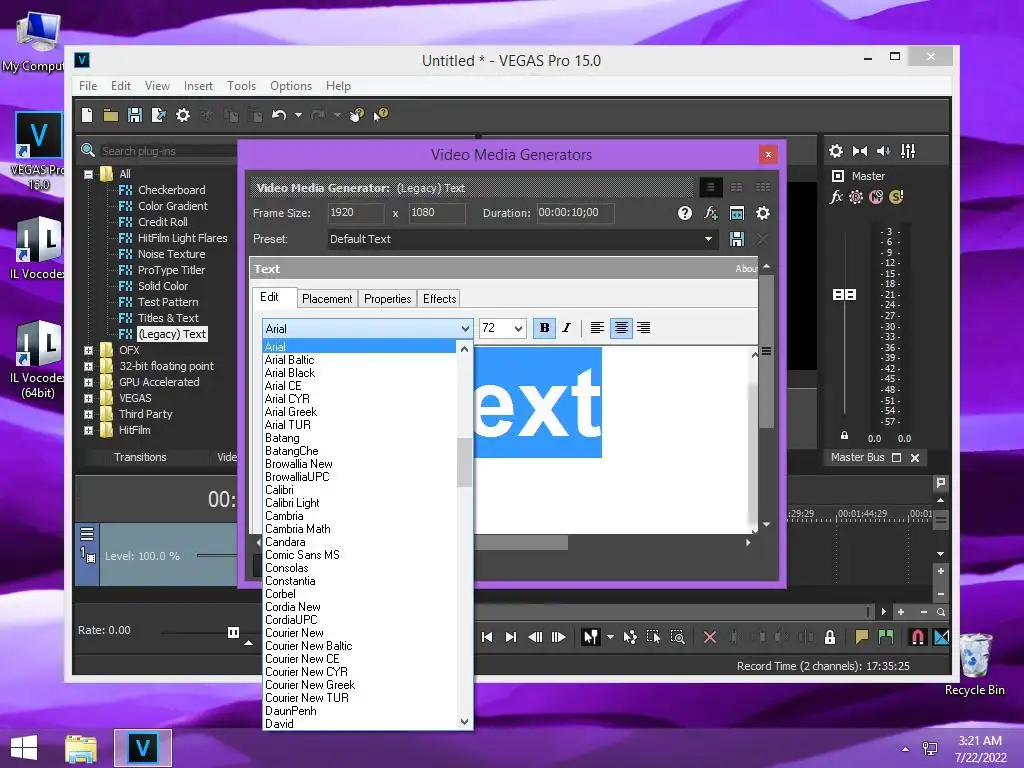The height and width of the screenshot is (768, 1024).
Task: Click the plug-in chain fx icon in generator
Action: tap(711, 213)
